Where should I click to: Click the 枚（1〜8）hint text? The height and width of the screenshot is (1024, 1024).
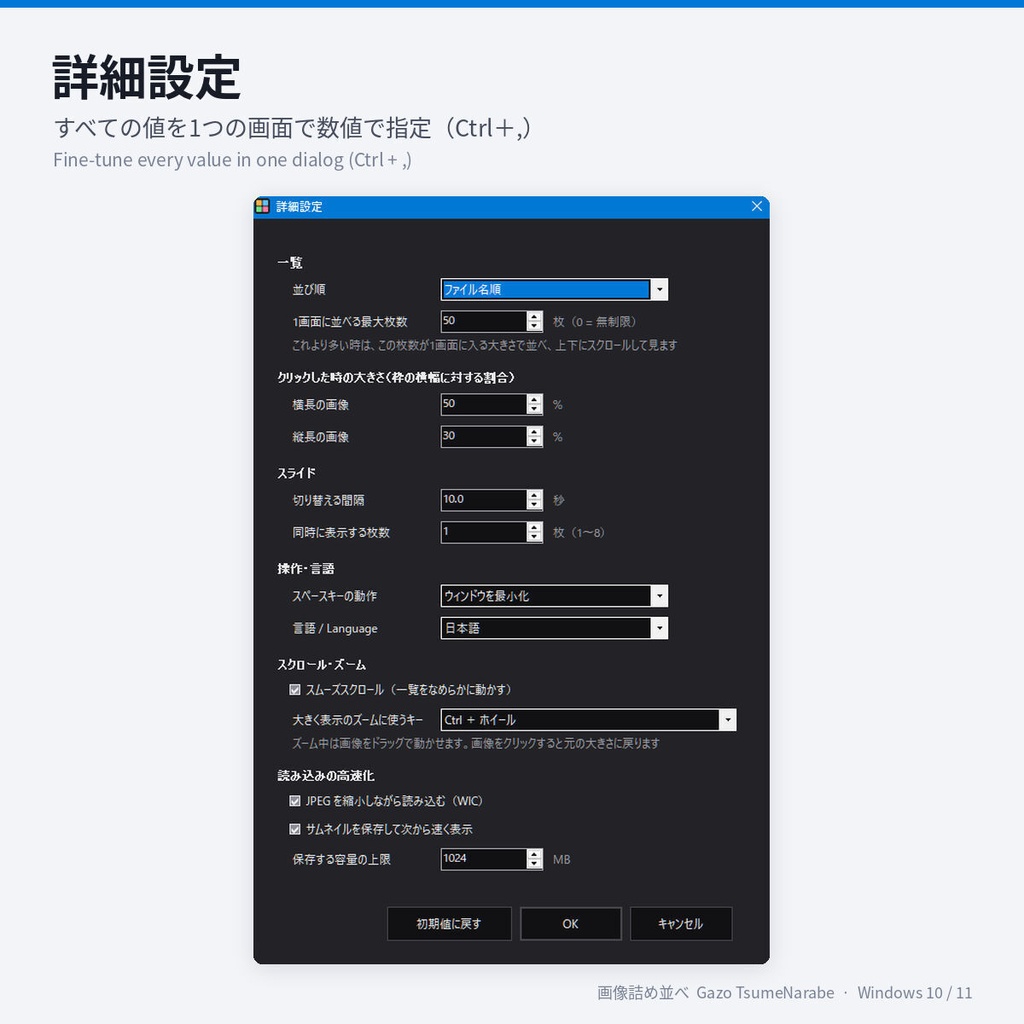click(x=579, y=532)
